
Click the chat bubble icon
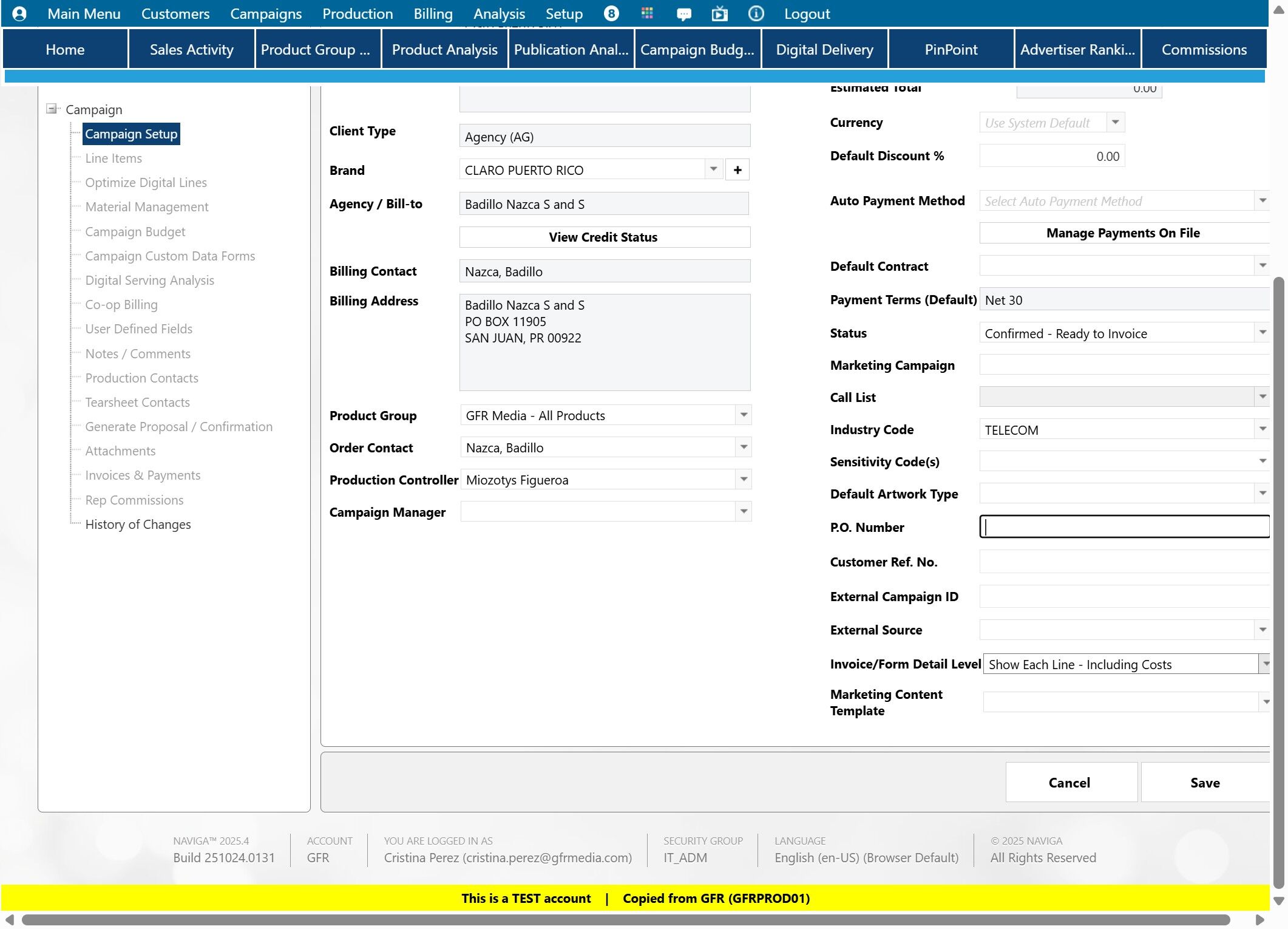point(683,13)
